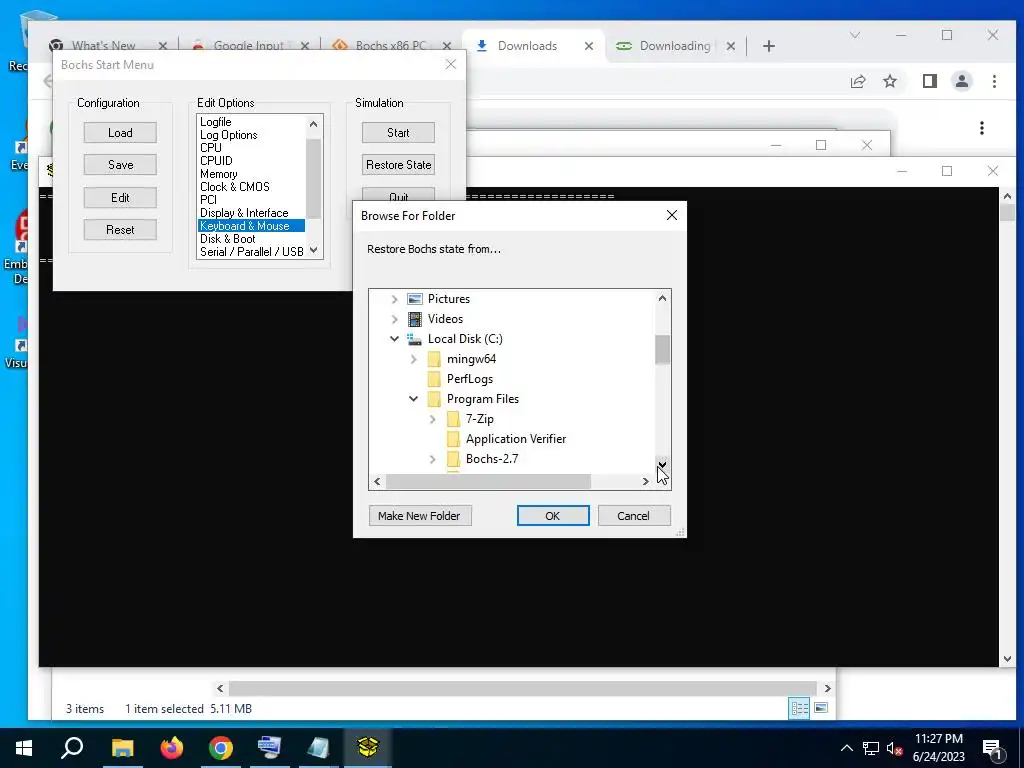Viewport: 1024px width, 768px height.
Task: Click folder tree horizontal scroll left arrow
Action: tap(377, 481)
